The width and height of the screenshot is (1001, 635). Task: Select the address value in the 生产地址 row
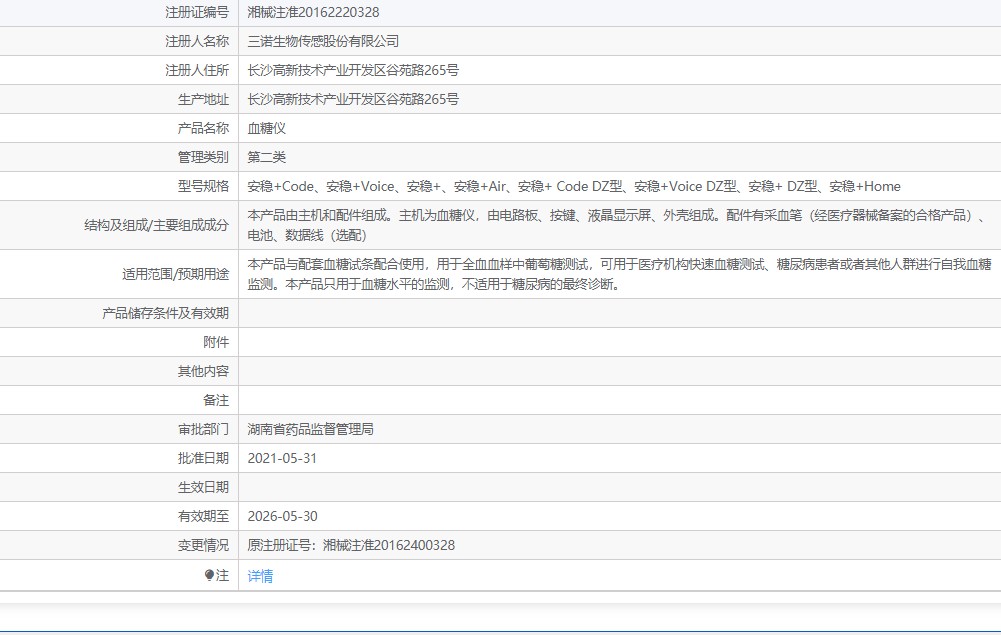(353, 99)
